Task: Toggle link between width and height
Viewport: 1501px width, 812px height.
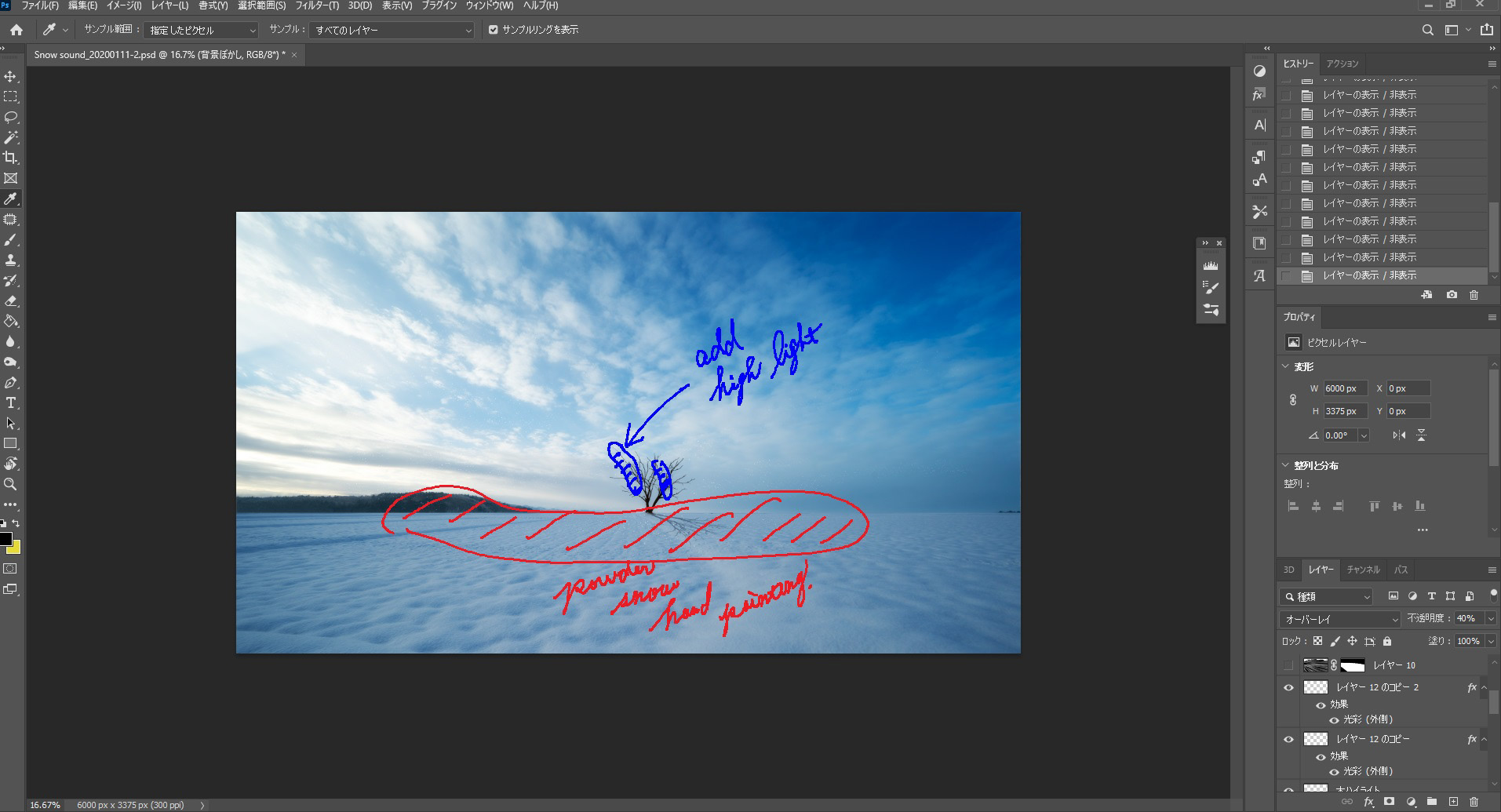Action: point(1293,400)
